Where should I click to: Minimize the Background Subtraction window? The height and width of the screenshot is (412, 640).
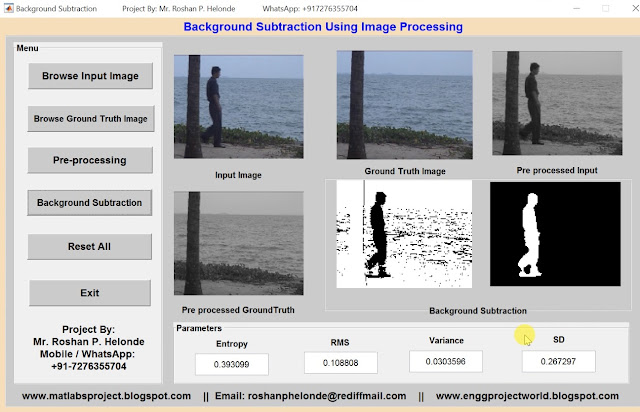point(576,8)
